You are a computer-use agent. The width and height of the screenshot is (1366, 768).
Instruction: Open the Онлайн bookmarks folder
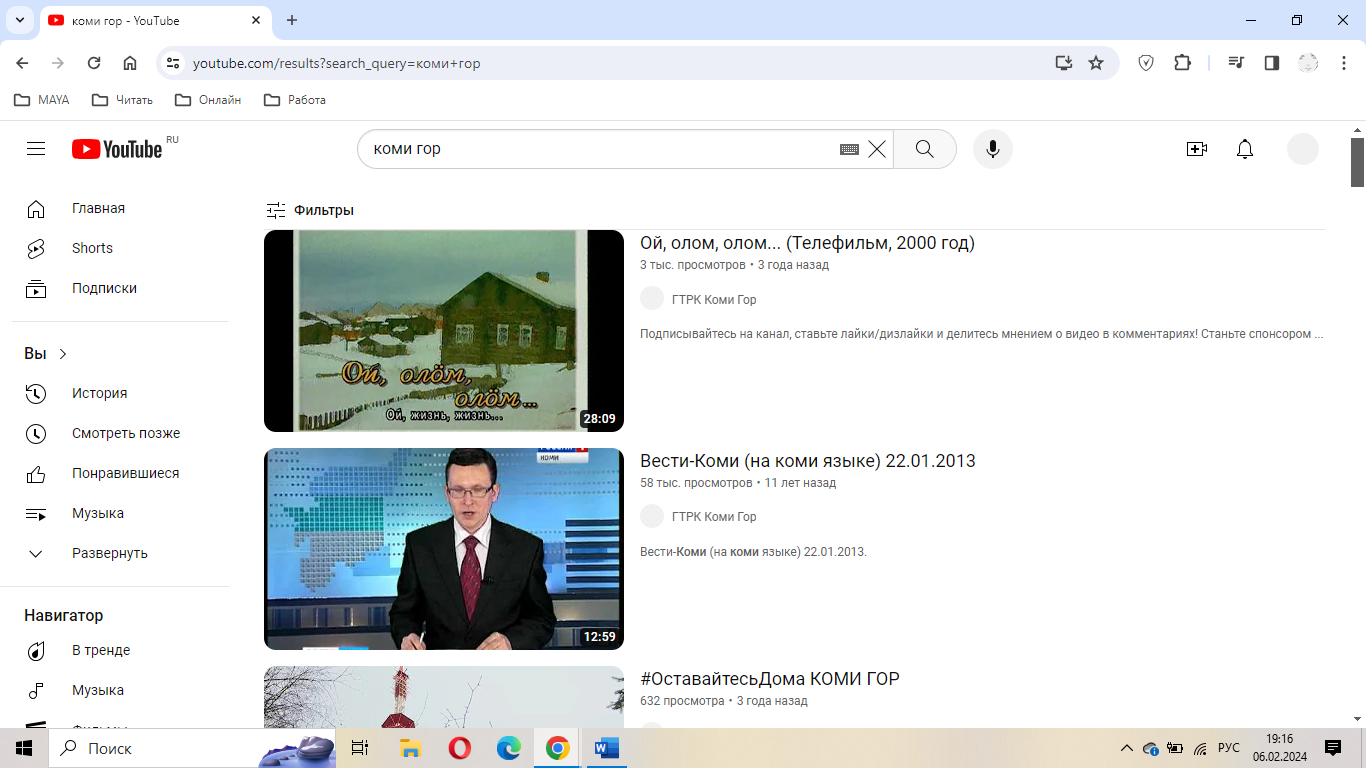tap(208, 100)
